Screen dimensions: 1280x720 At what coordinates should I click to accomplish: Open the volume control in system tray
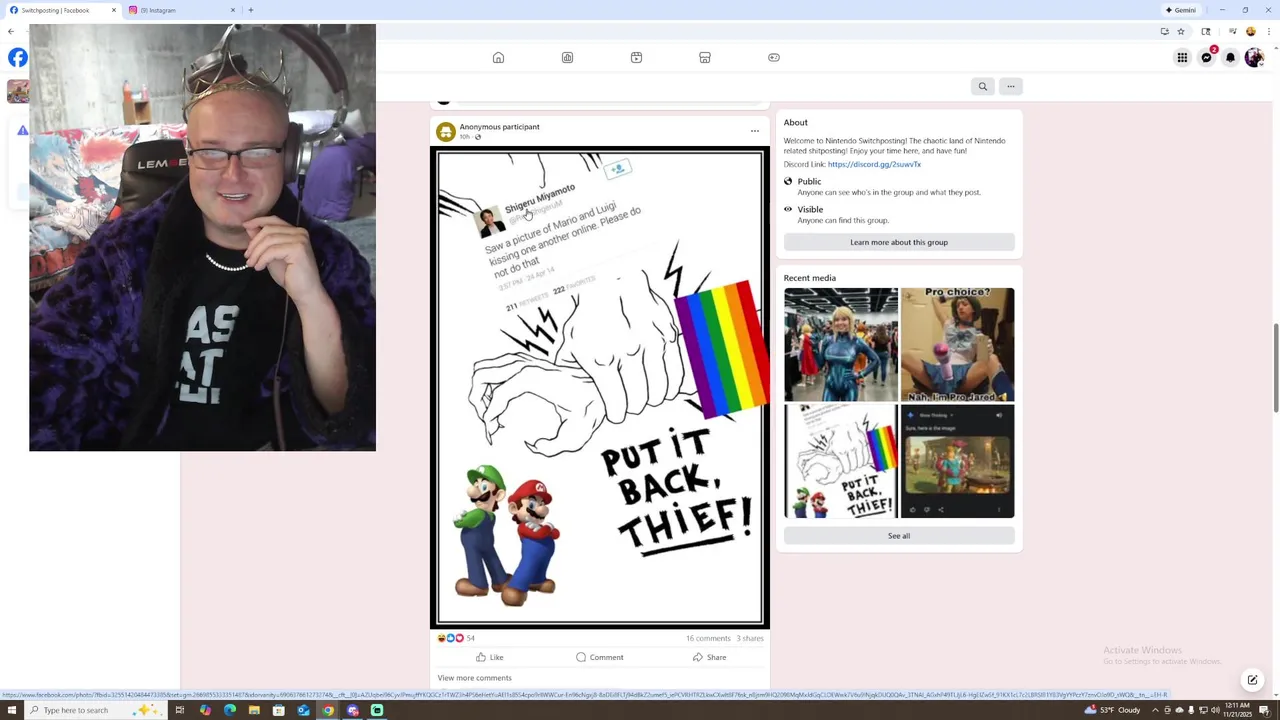(1215, 710)
